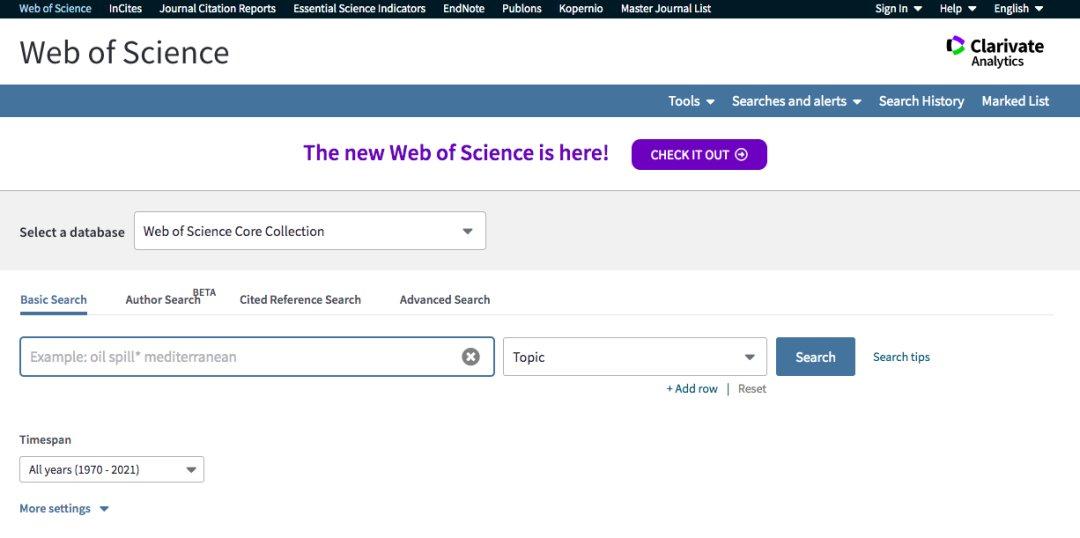Switch to Advanced Search tab
Viewport: 1080px width, 538px height.
tap(445, 300)
